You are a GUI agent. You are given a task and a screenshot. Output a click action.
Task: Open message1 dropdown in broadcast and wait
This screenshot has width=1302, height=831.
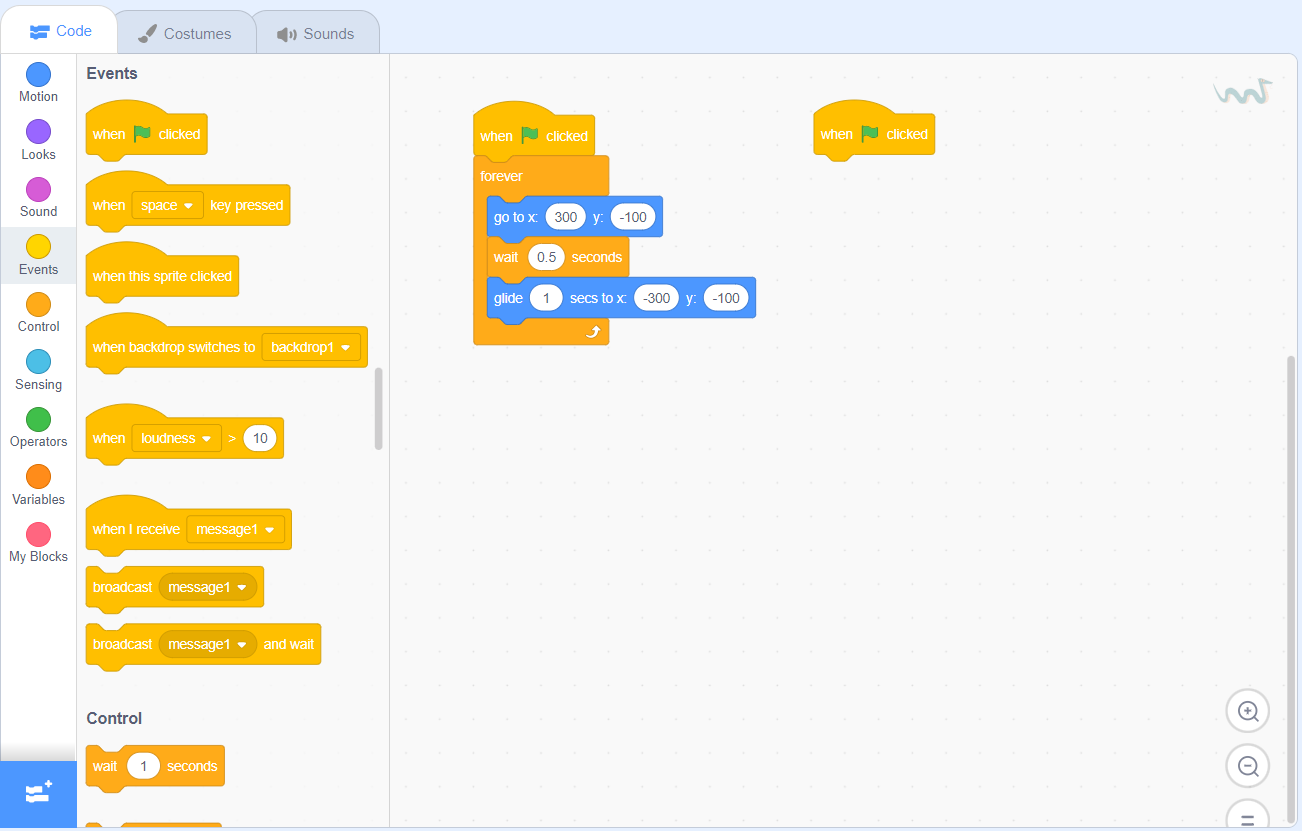[208, 644]
